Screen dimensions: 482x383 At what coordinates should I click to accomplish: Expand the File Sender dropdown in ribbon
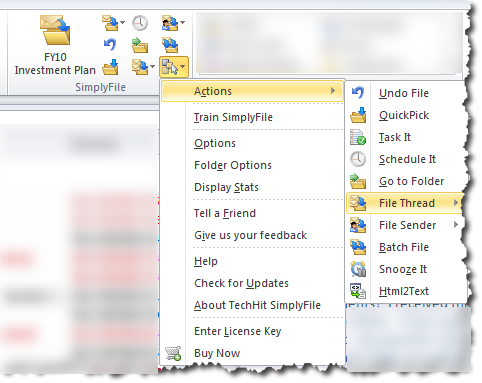tap(183, 23)
